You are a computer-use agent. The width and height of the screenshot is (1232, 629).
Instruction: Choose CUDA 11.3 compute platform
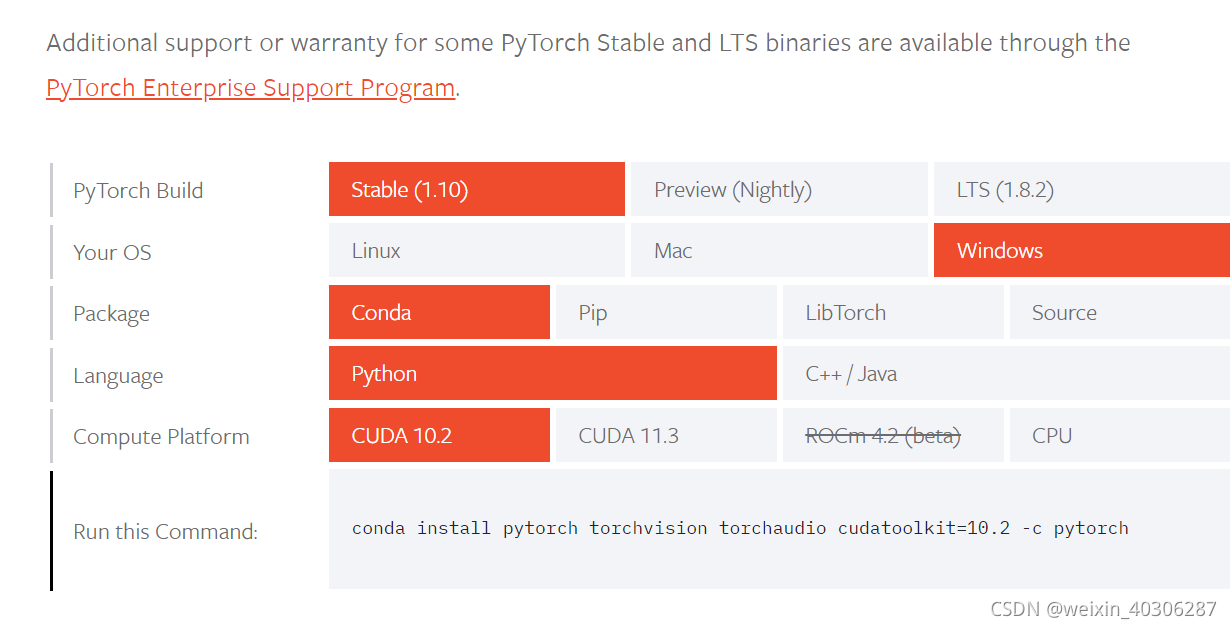pyautogui.click(x=665, y=435)
